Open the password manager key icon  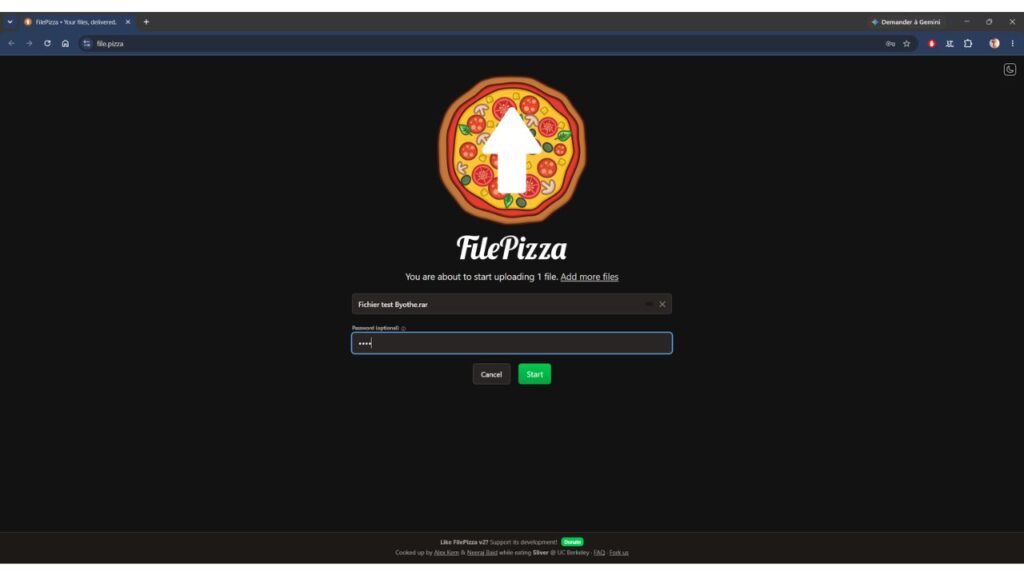click(890, 44)
